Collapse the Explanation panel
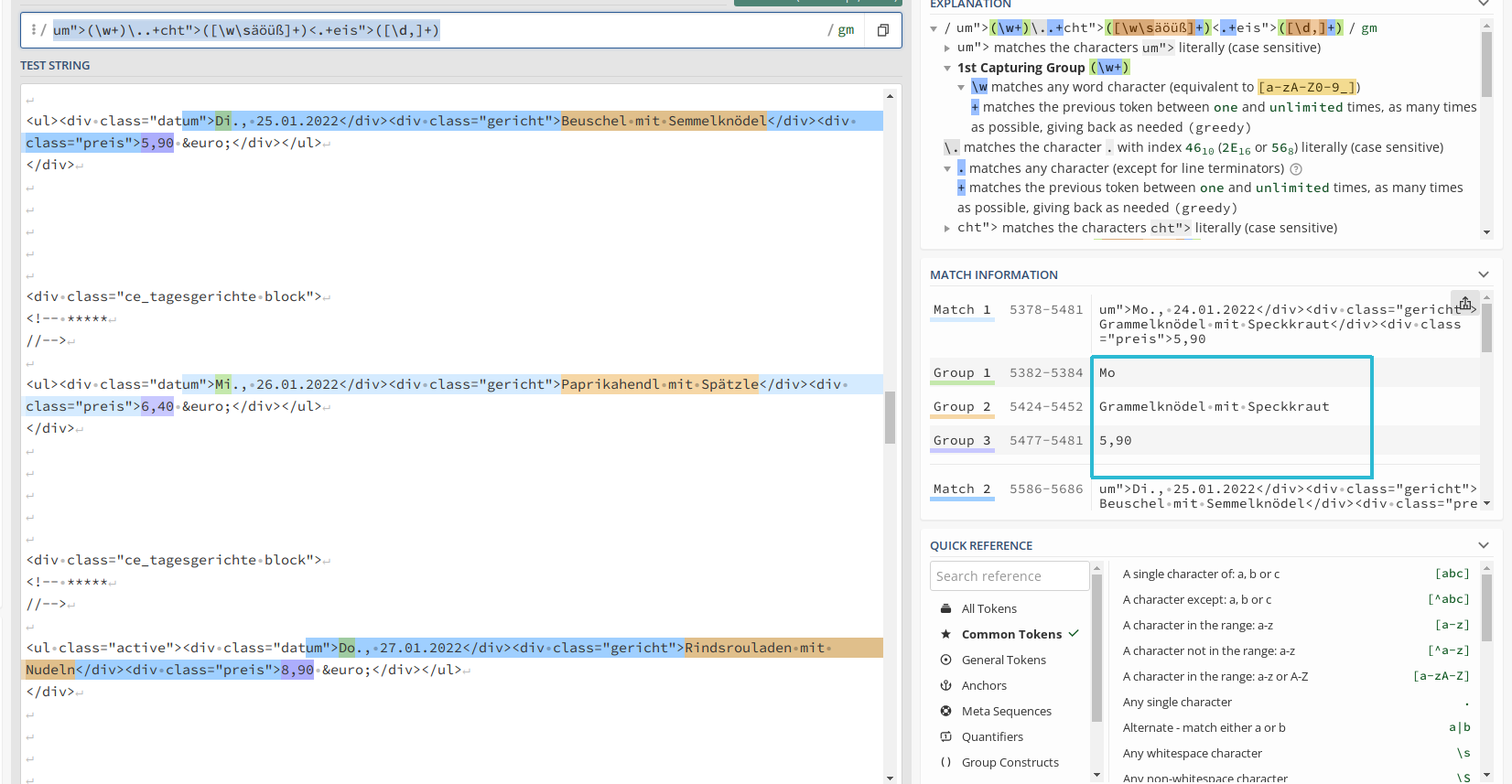Viewport: 1512px width, 784px height. [x=1484, y=5]
